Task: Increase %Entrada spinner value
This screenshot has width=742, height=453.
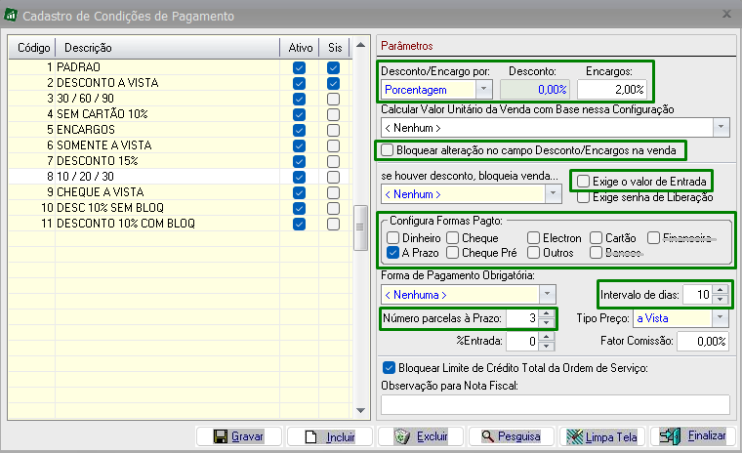Action: (547, 337)
